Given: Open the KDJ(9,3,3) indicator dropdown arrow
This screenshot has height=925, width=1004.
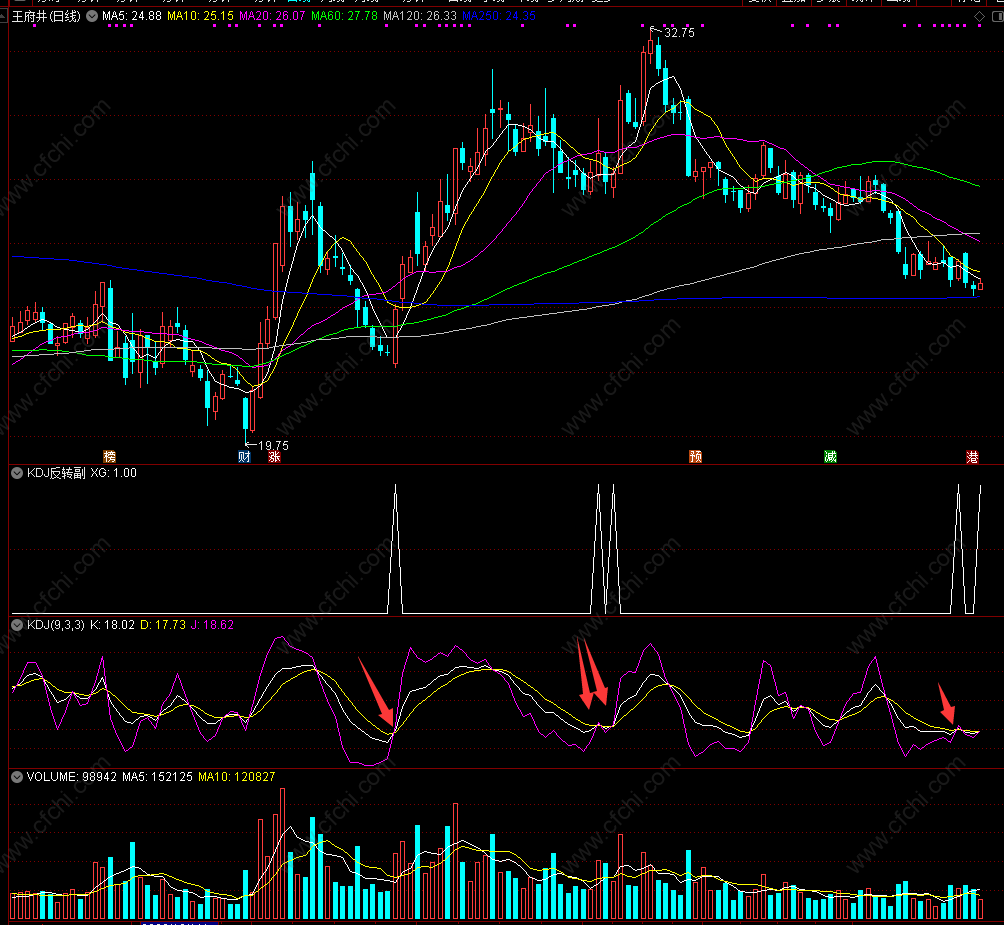Looking at the screenshot, I should point(17,625).
